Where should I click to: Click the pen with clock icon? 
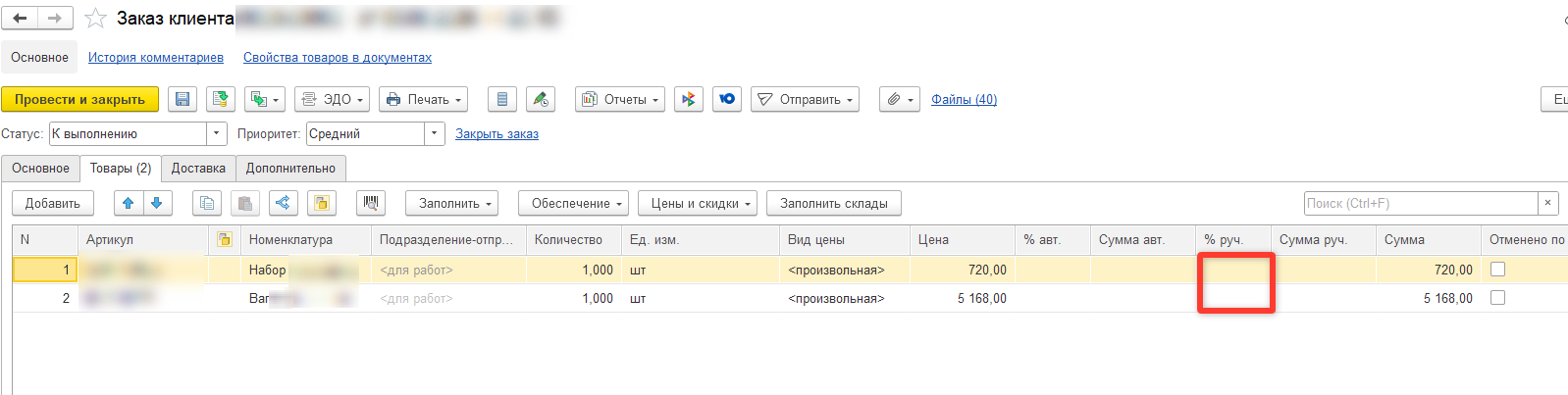coord(540,99)
